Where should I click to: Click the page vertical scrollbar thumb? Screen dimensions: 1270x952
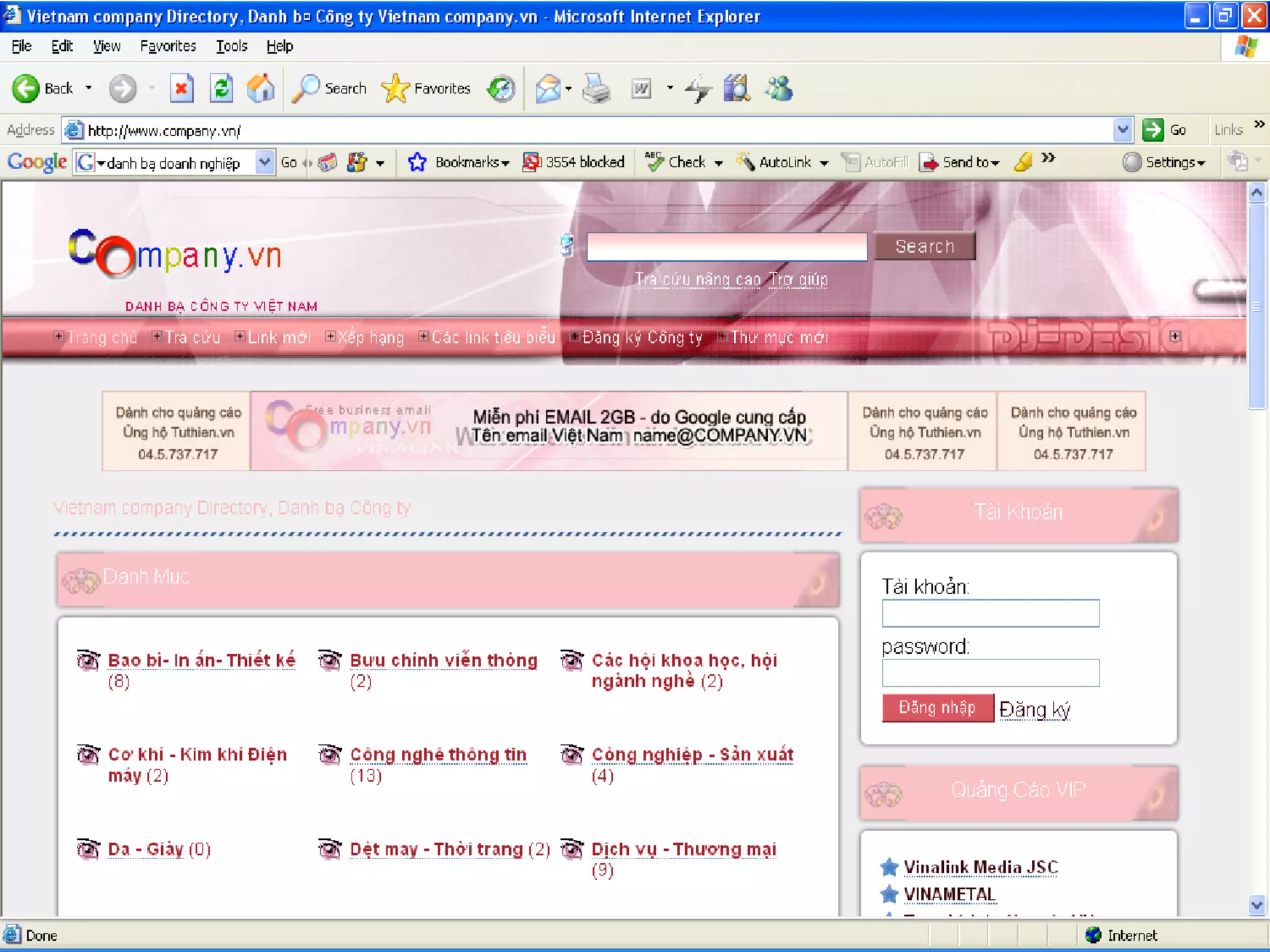1256,307
